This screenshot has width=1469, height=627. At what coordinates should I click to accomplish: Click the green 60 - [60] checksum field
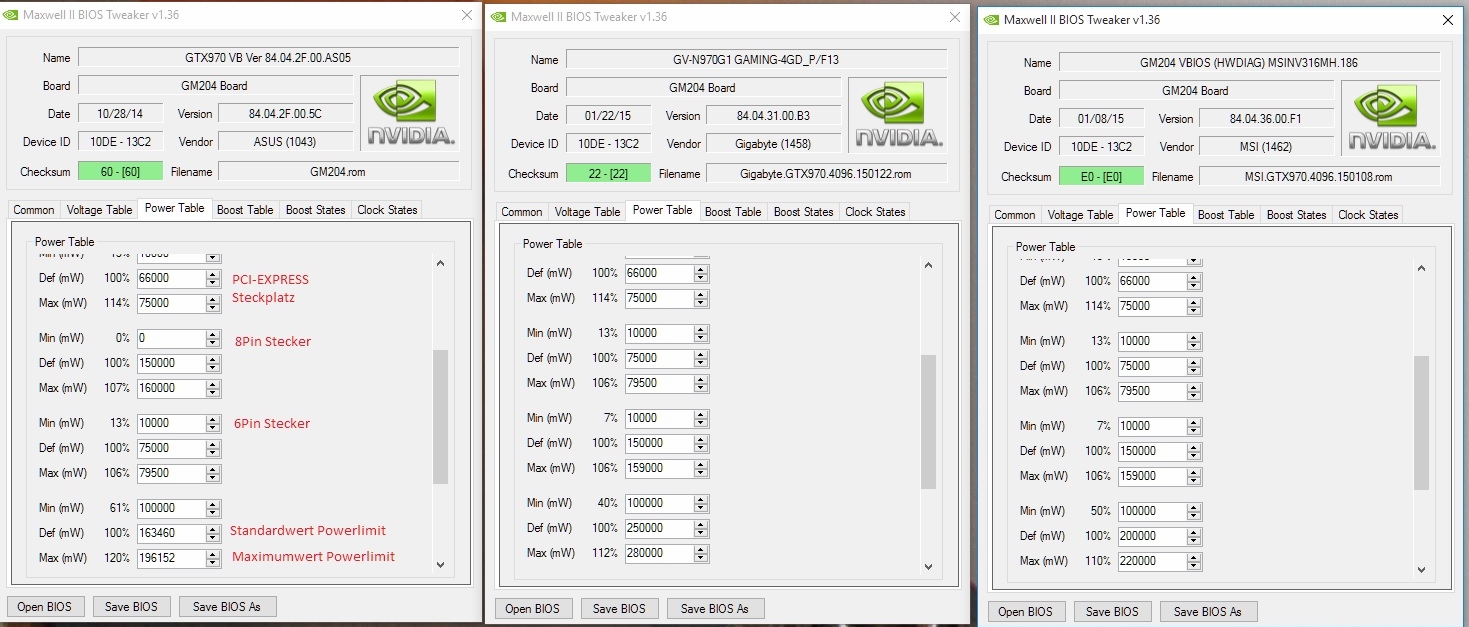click(121, 172)
